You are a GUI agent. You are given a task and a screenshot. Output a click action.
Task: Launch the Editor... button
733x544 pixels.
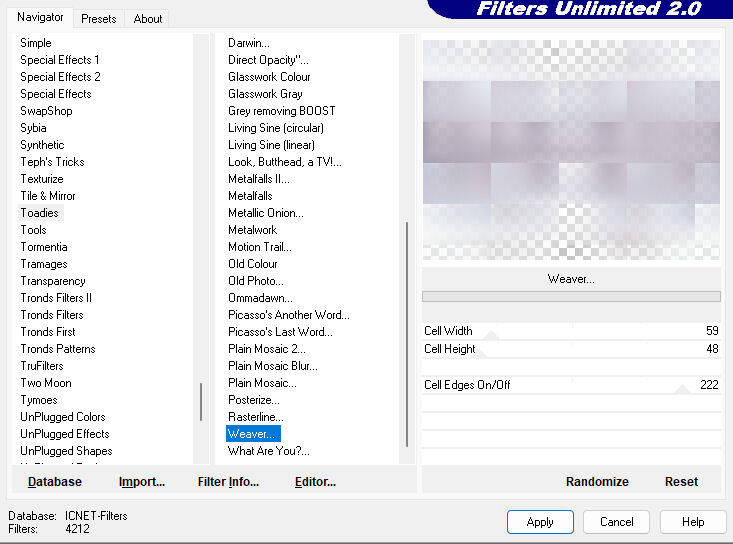click(315, 481)
